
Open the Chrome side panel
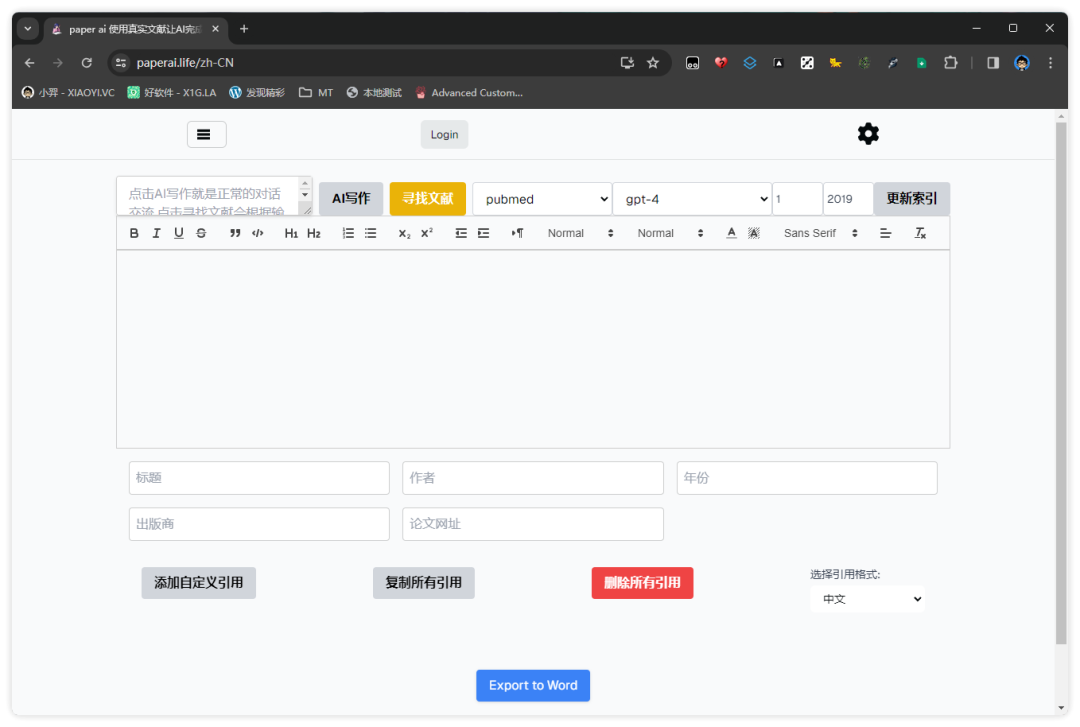993,63
